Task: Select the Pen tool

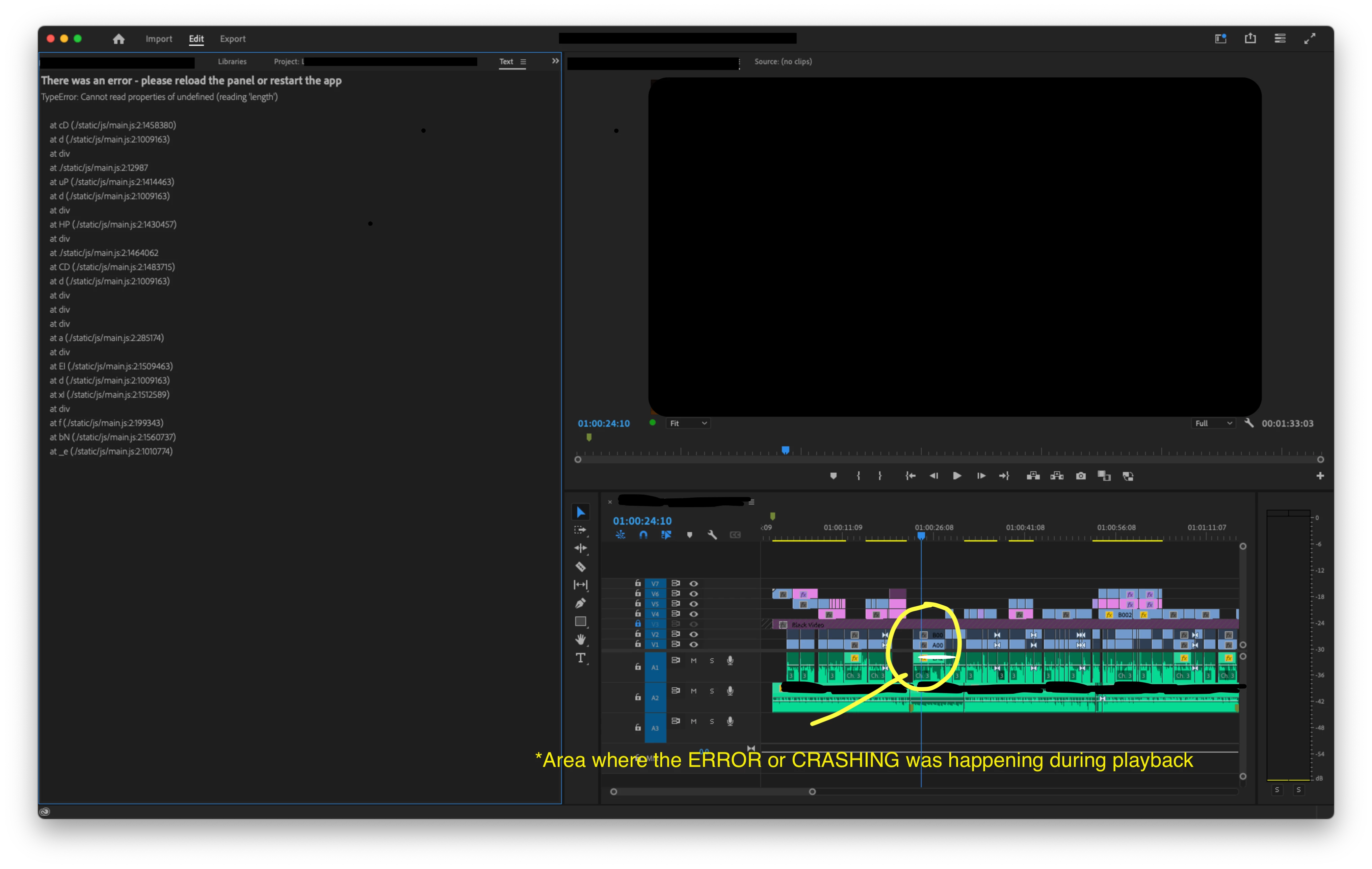Action: pos(580,603)
